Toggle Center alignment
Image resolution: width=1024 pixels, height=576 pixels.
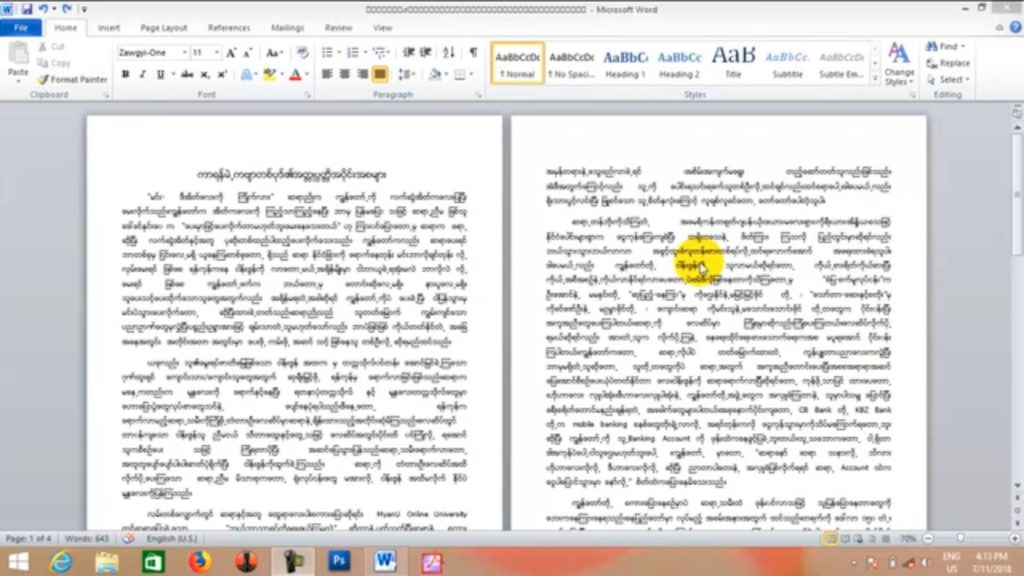[x=344, y=74]
